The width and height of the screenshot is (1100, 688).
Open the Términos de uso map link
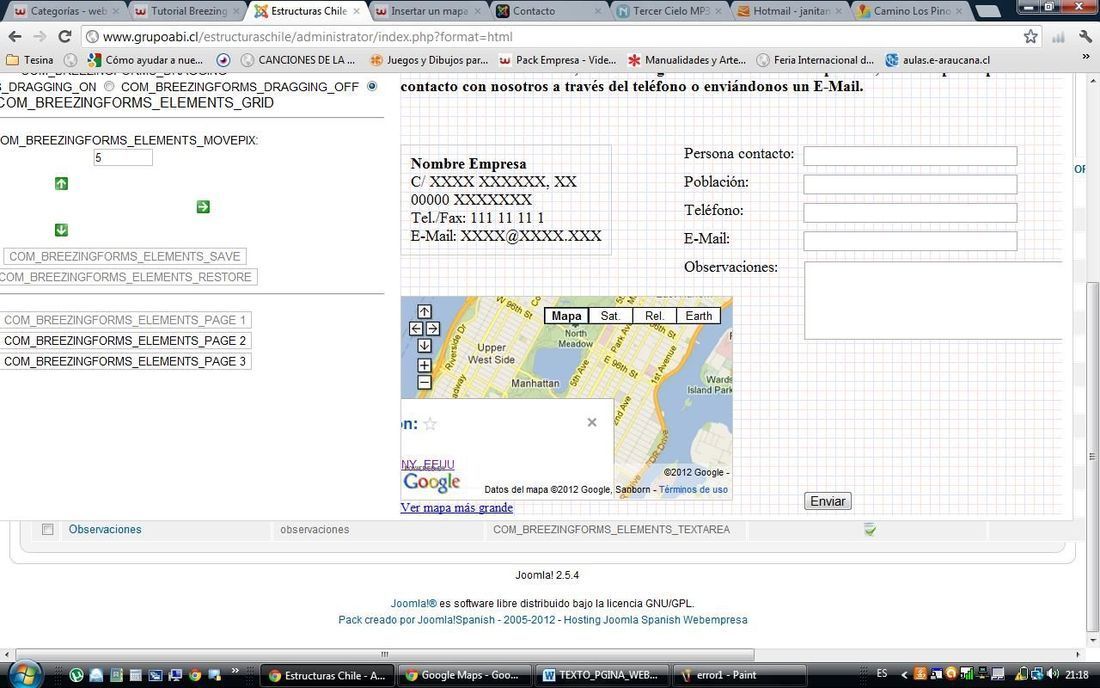click(693, 490)
